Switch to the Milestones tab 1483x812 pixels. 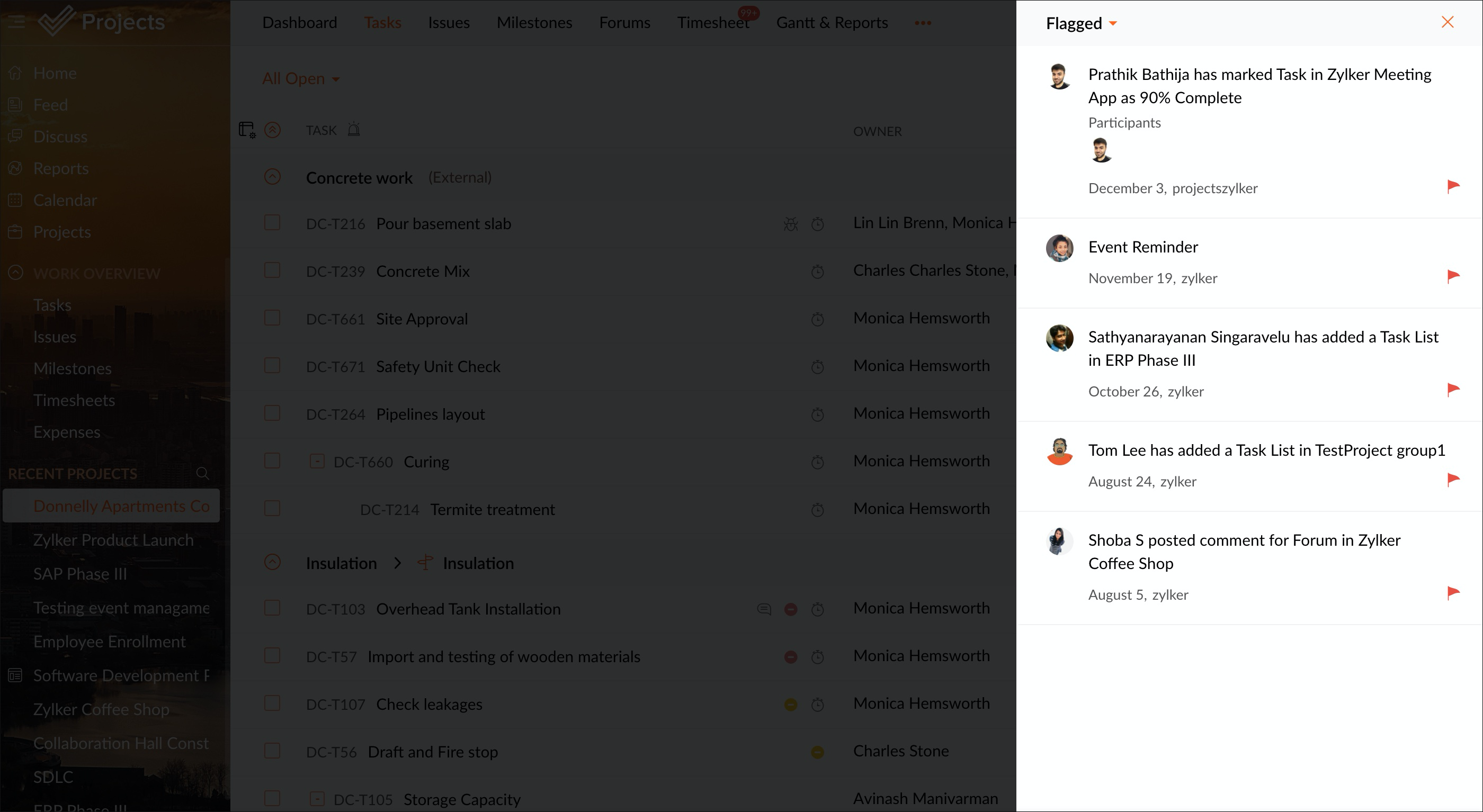coord(534,22)
